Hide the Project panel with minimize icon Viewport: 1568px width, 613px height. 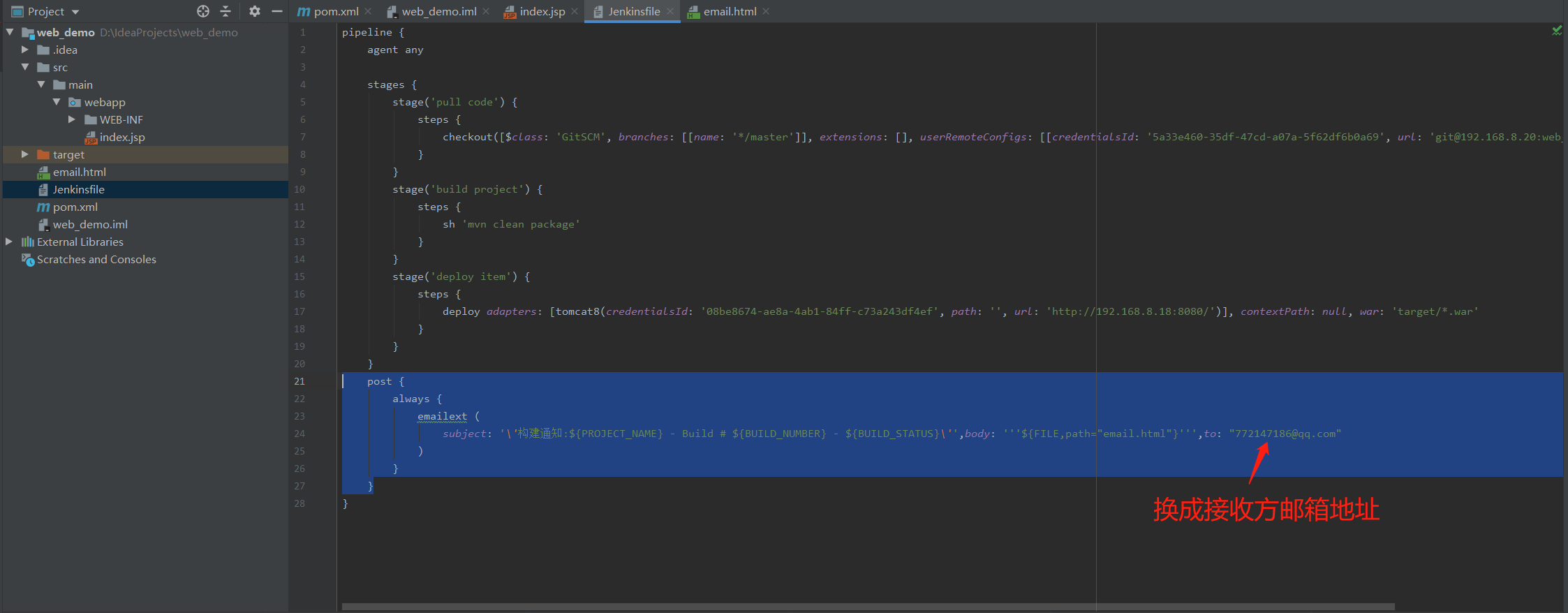click(x=277, y=11)
